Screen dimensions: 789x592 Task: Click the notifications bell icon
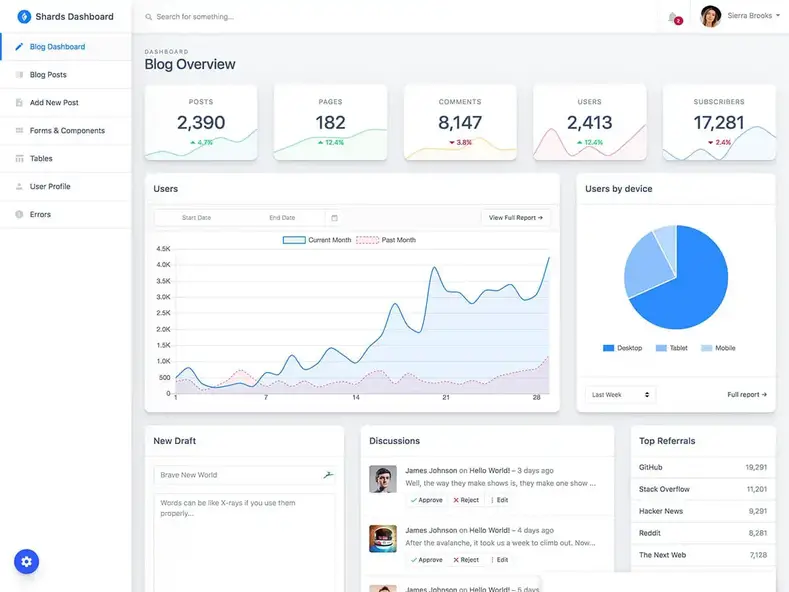672,16
